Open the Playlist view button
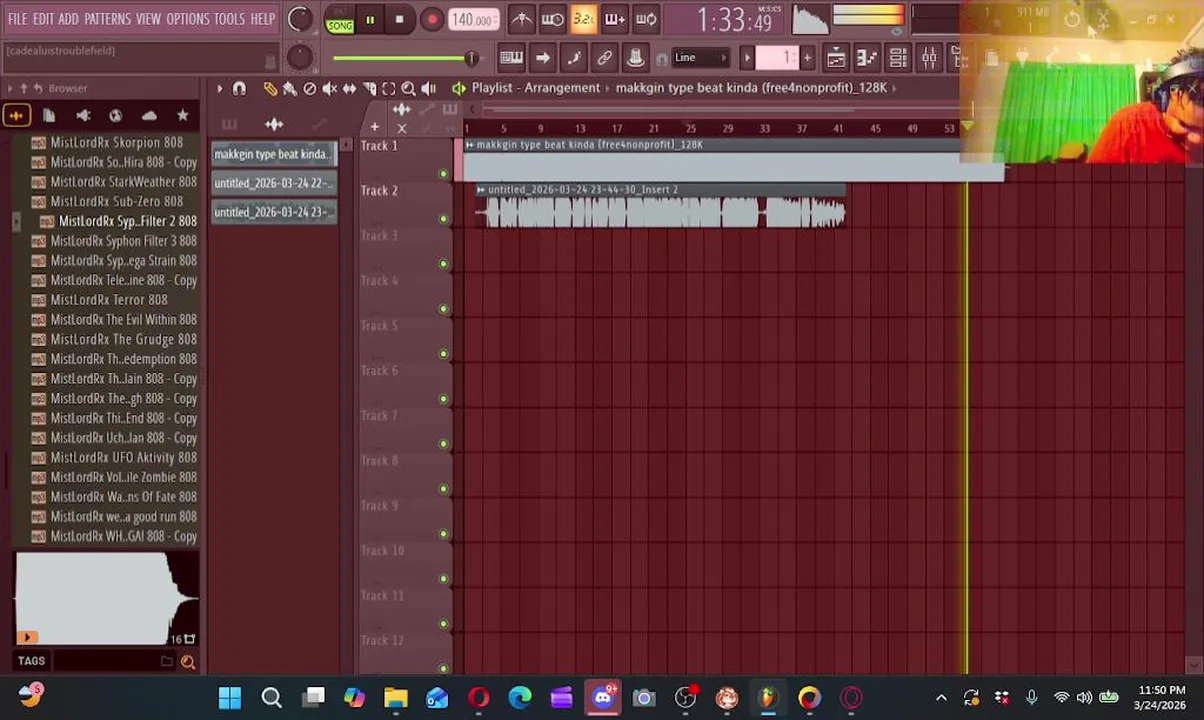This screenshot has height=720, width=1204. 836,58
